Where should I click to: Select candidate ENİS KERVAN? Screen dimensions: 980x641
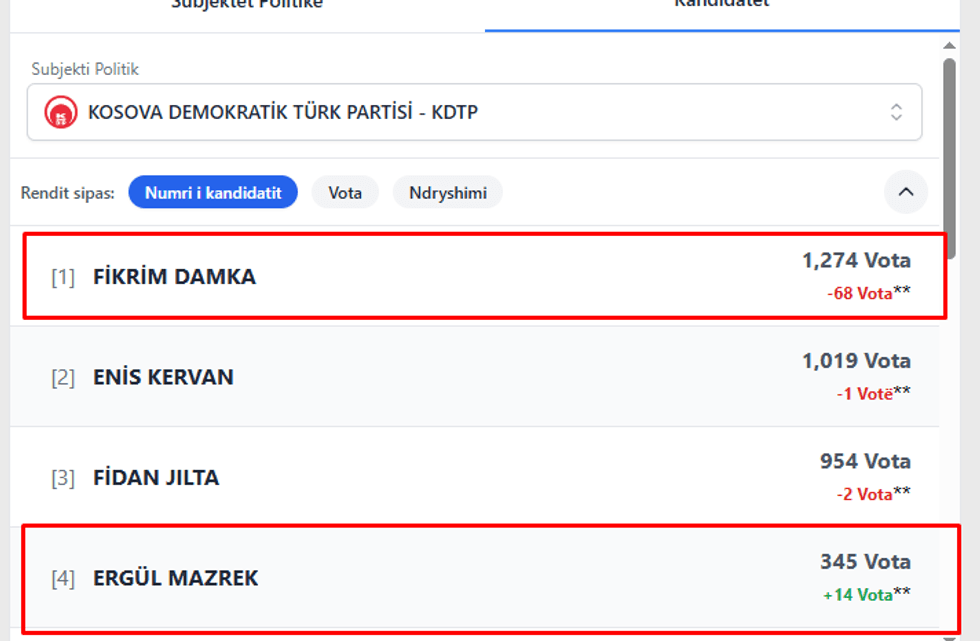pyautogui.click(x=163, y=378)
